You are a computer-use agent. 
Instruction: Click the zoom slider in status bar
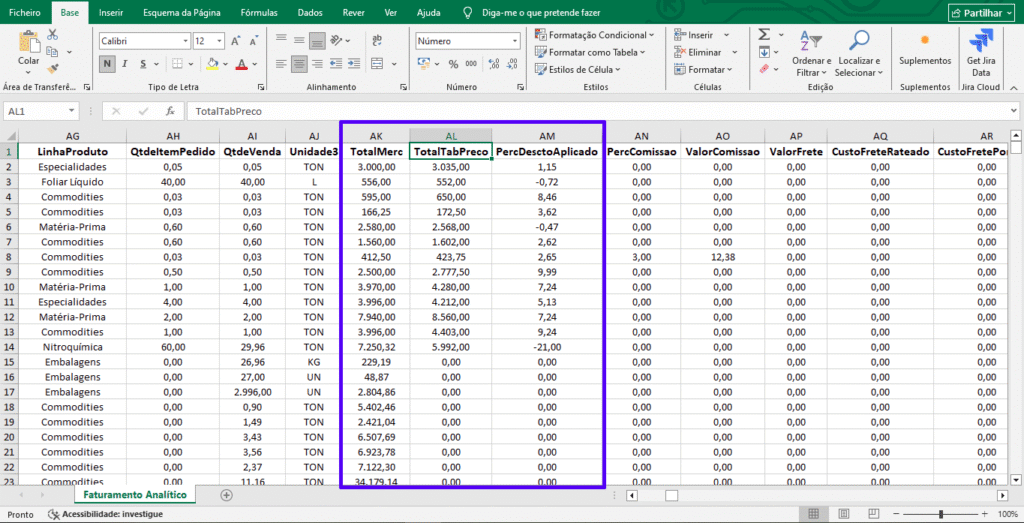click(940, 514)
